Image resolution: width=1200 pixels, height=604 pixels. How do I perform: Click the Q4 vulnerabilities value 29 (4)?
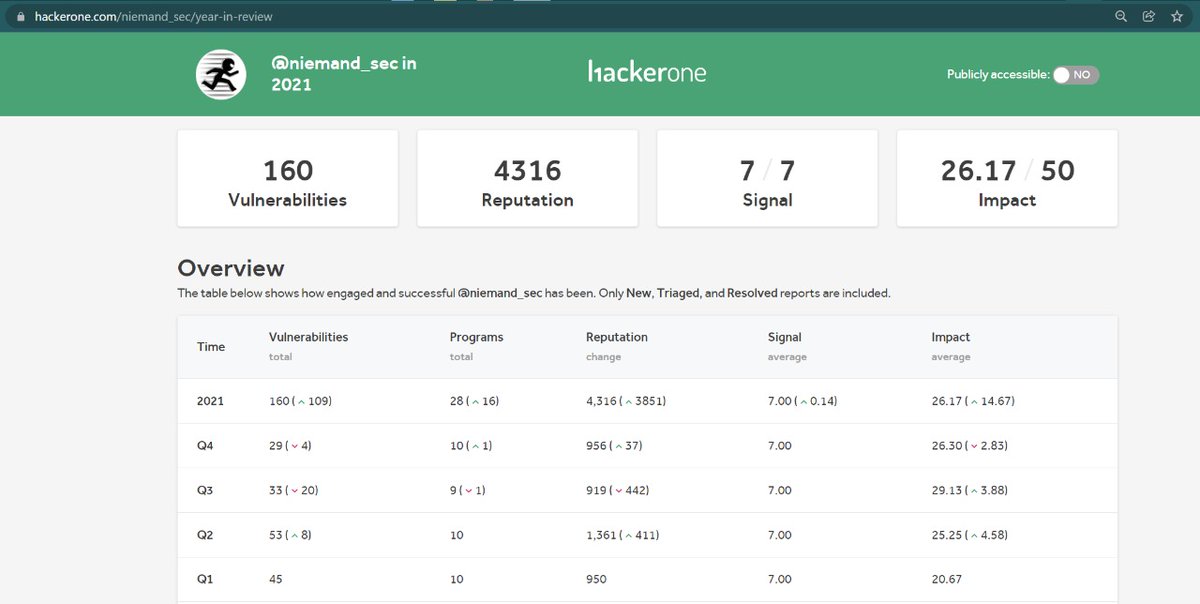290,446
